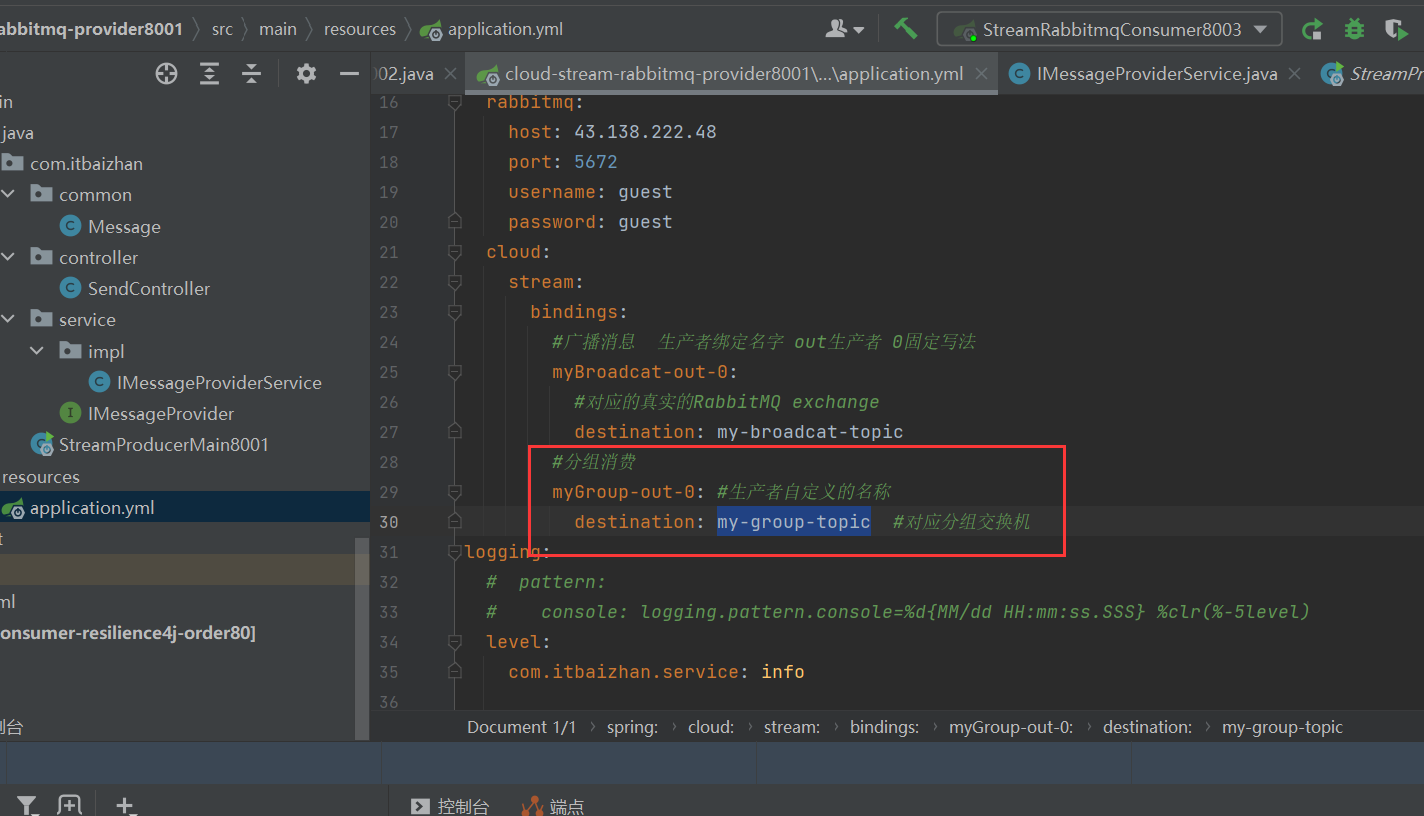Click src in the navigation bar
This screenshot has height=816, width=1424.
(x=222, y=29)
